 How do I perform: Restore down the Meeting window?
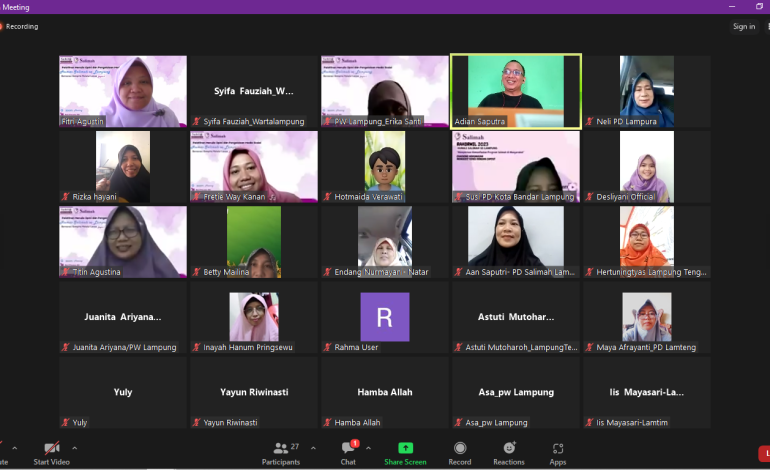coord(759,7)
